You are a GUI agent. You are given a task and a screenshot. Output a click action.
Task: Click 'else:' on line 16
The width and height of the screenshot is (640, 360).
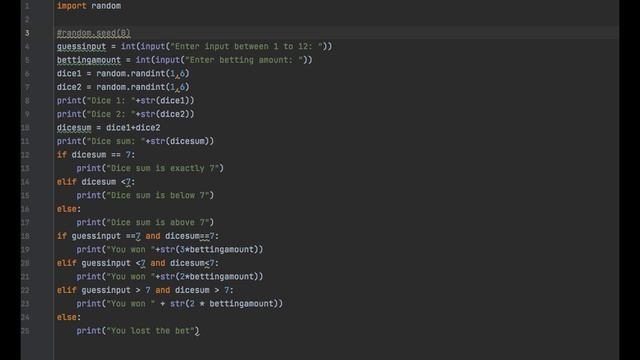69,209
